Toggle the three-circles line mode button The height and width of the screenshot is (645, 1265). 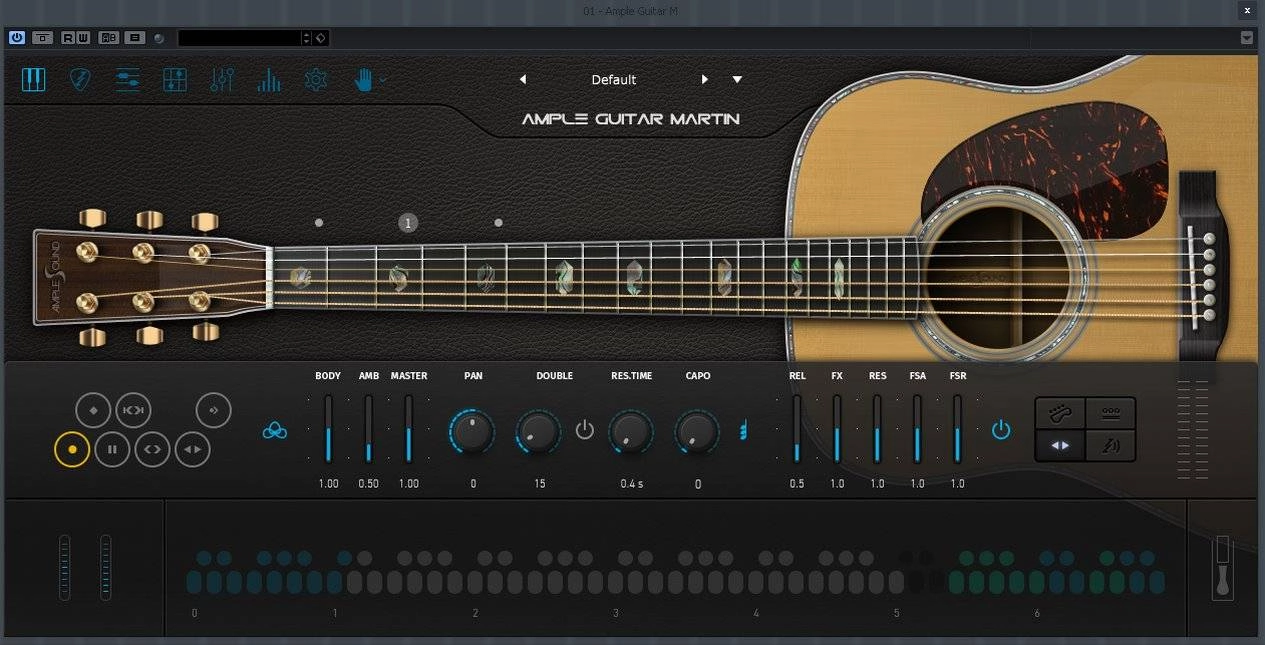click(1110, 412)
